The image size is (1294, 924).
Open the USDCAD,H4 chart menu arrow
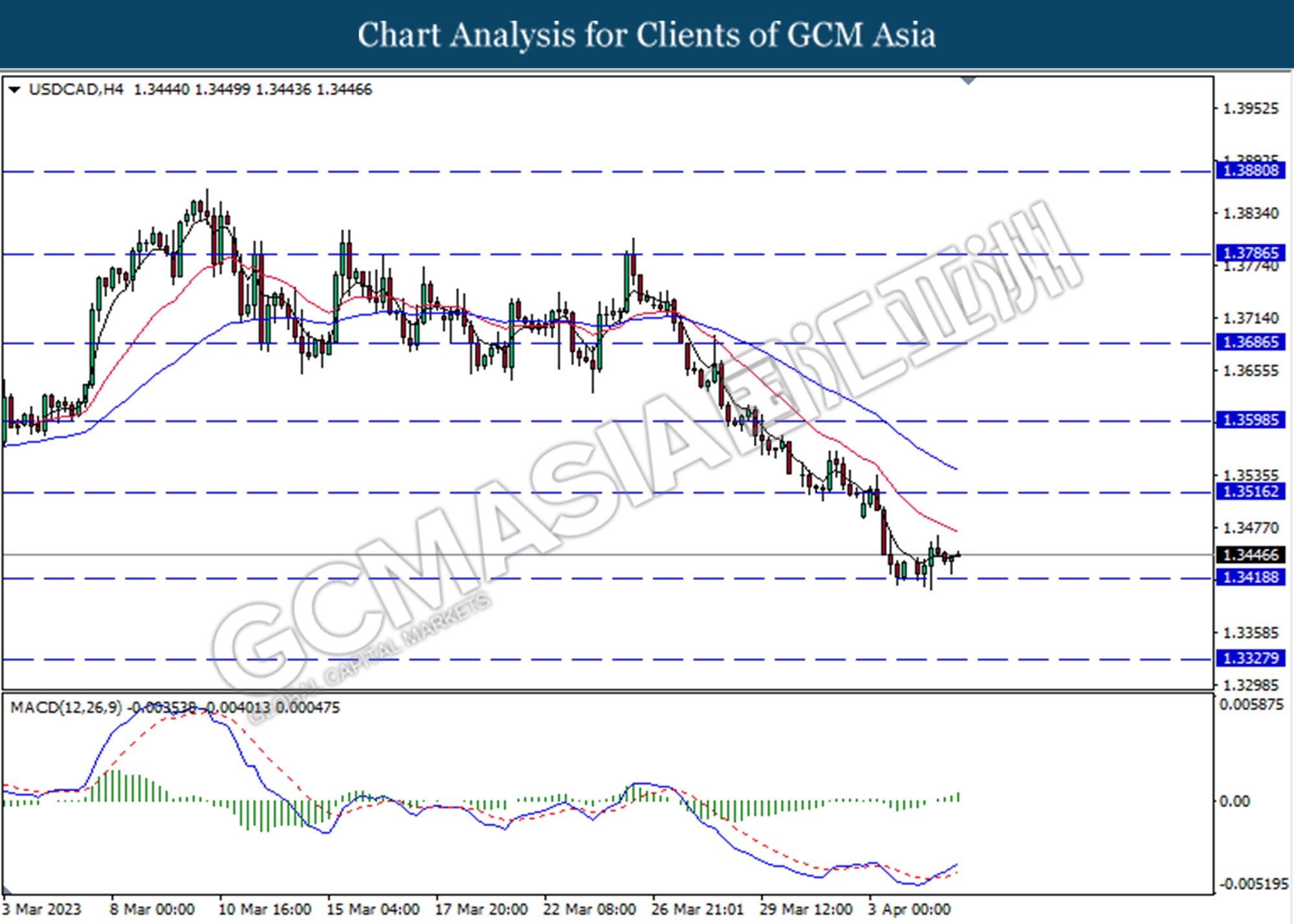14,89
